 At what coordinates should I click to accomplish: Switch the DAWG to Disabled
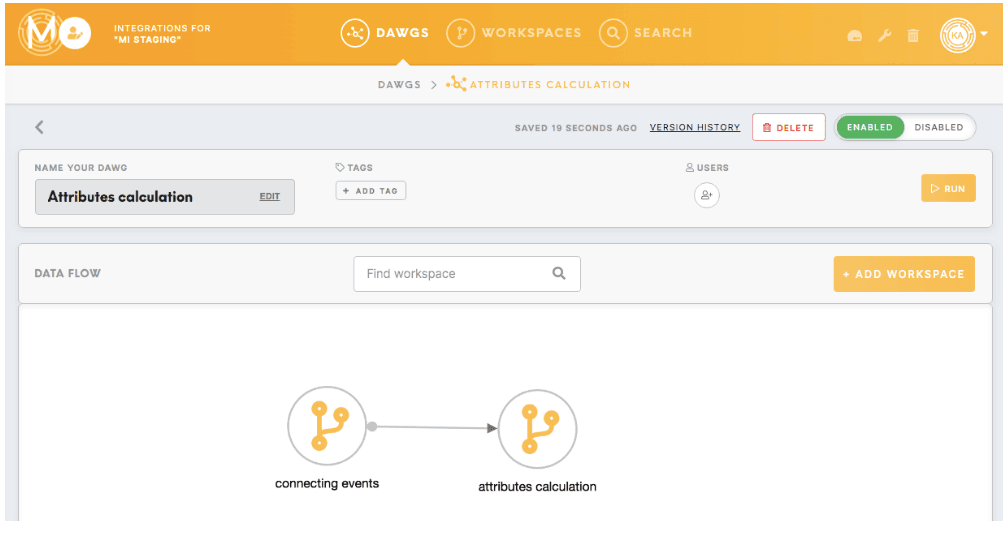click(x=938, y=127)
